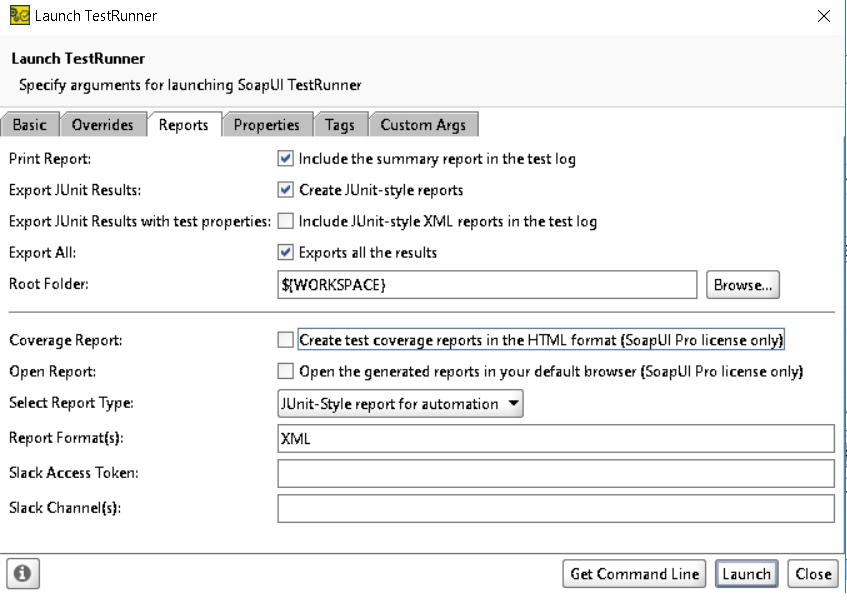Click the Browse button for Root Folder
847x602 pixels.
point(742,285)
